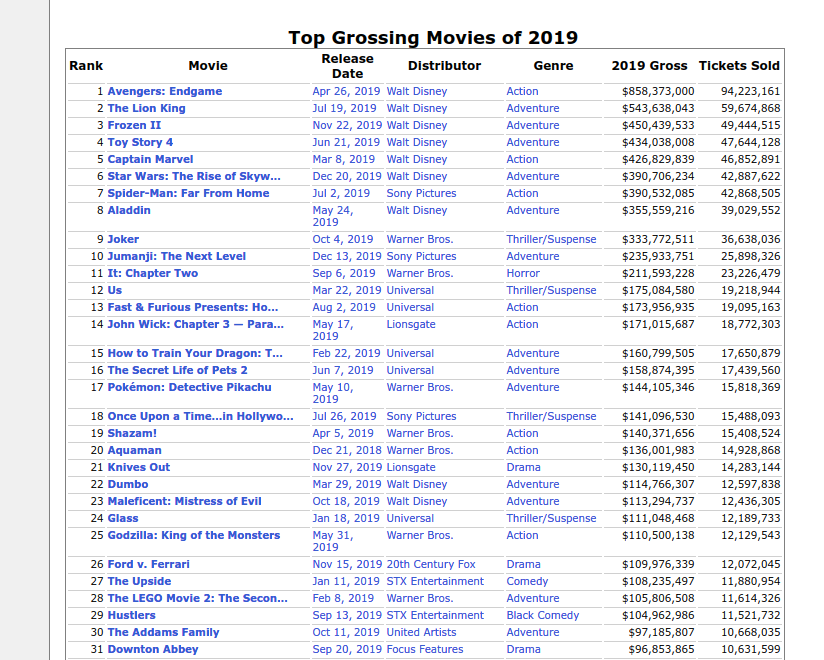This screenshot has width=824, height=660.
Task: Open the Focus Features distributor link
Action: point(425,649)
